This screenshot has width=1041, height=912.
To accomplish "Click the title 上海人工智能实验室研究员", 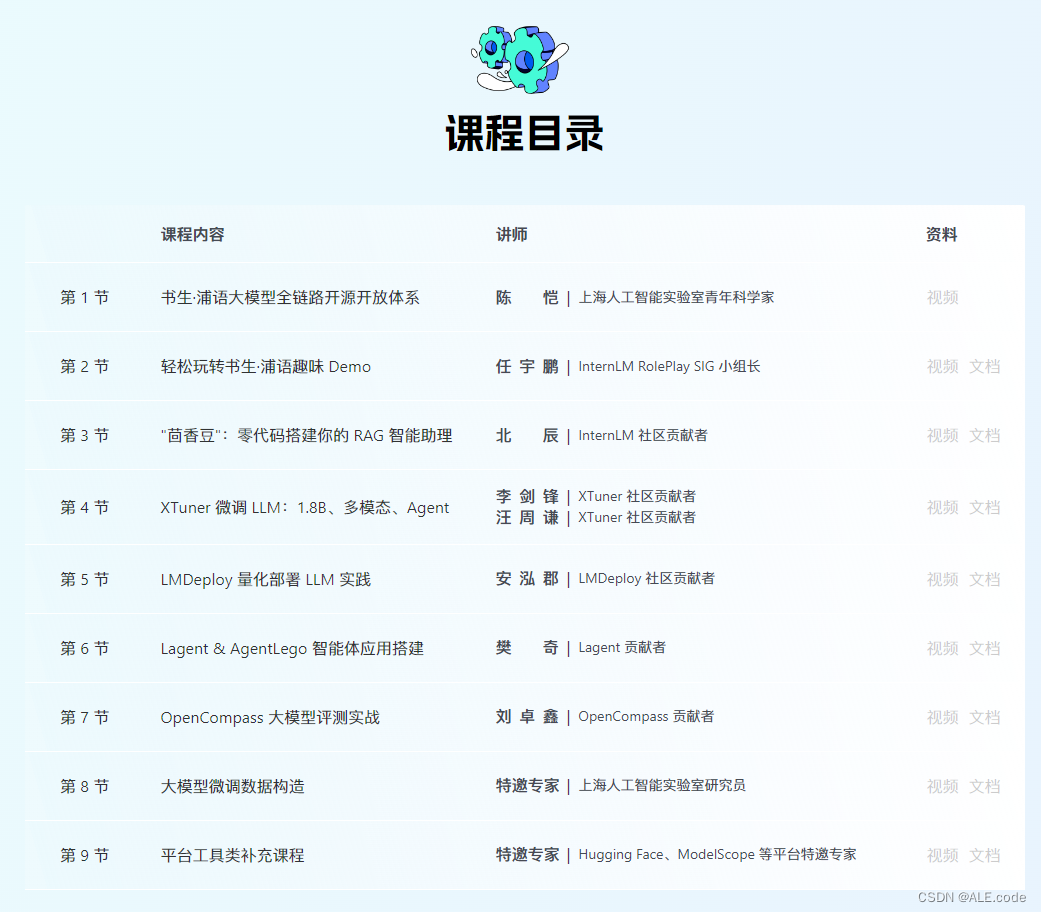I will pos(662,785).
